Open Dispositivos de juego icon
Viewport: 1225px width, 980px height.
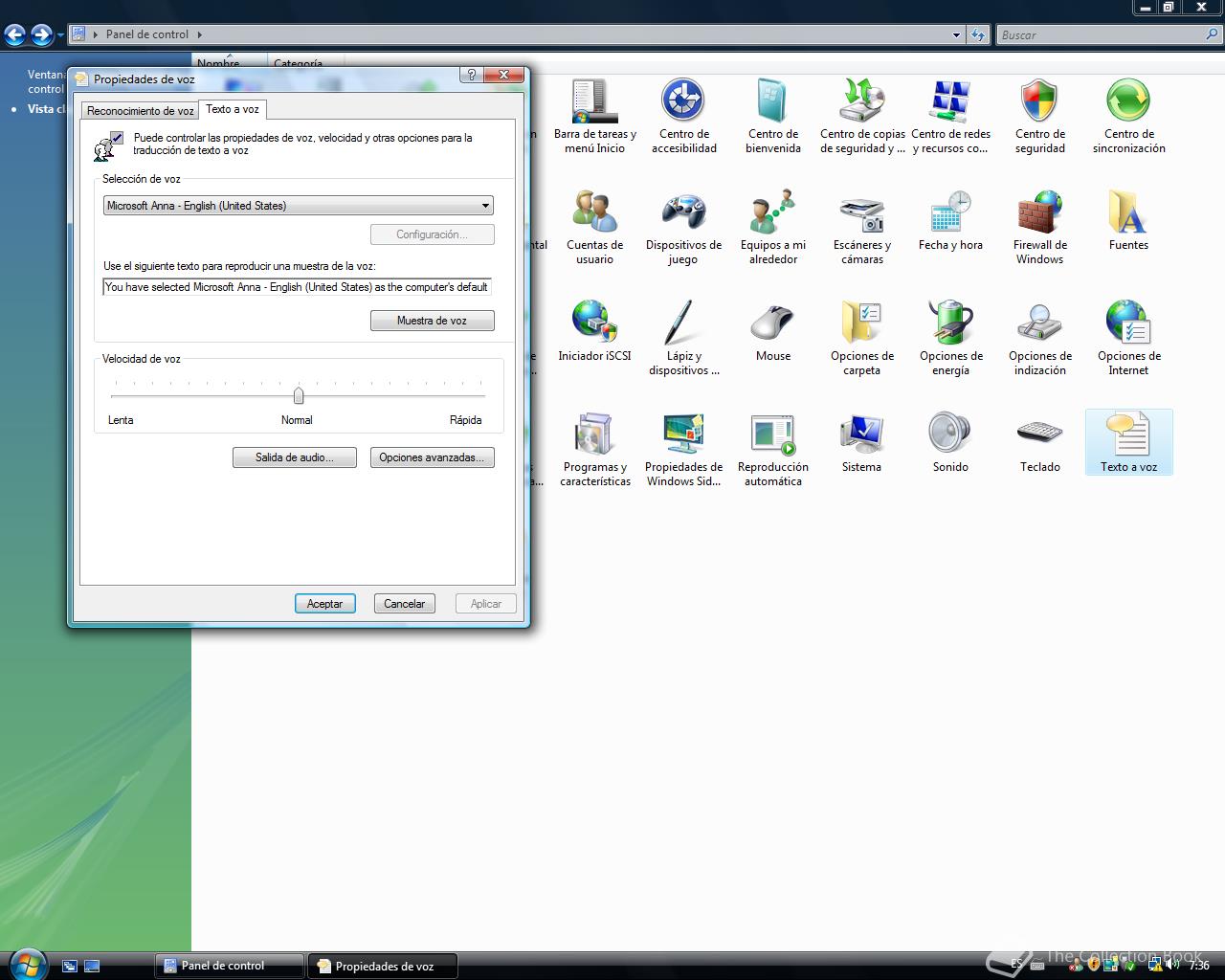[x=683, y=228]
